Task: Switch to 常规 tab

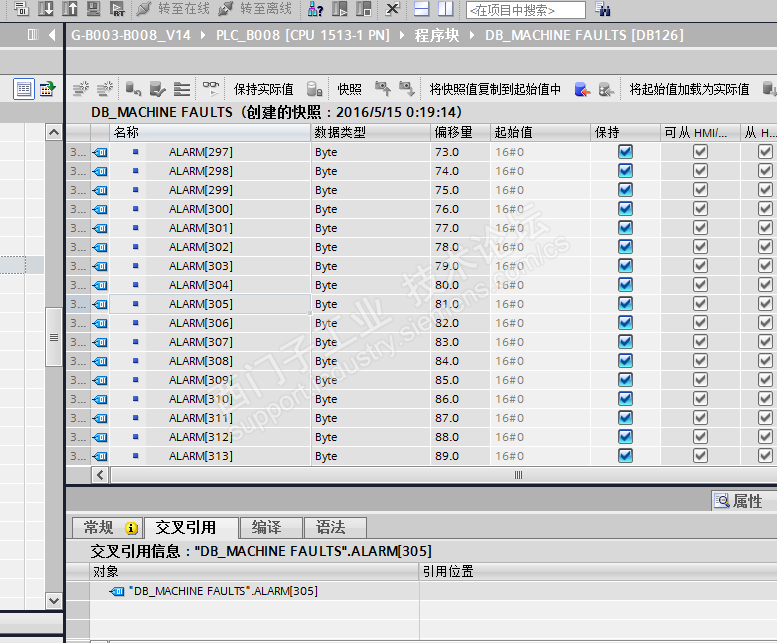Action: point(108,528)
